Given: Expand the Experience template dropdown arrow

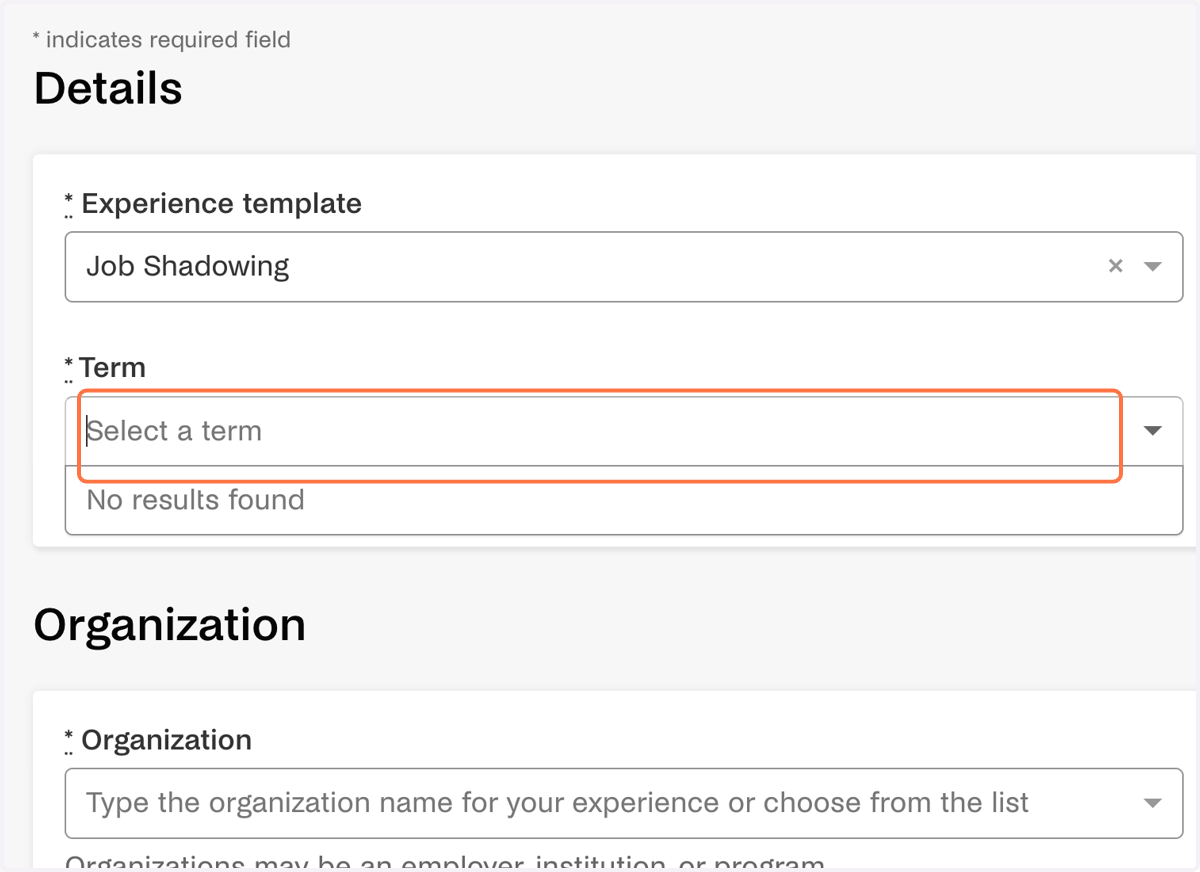Looking at the screenshot, I should click(1153, 266).
